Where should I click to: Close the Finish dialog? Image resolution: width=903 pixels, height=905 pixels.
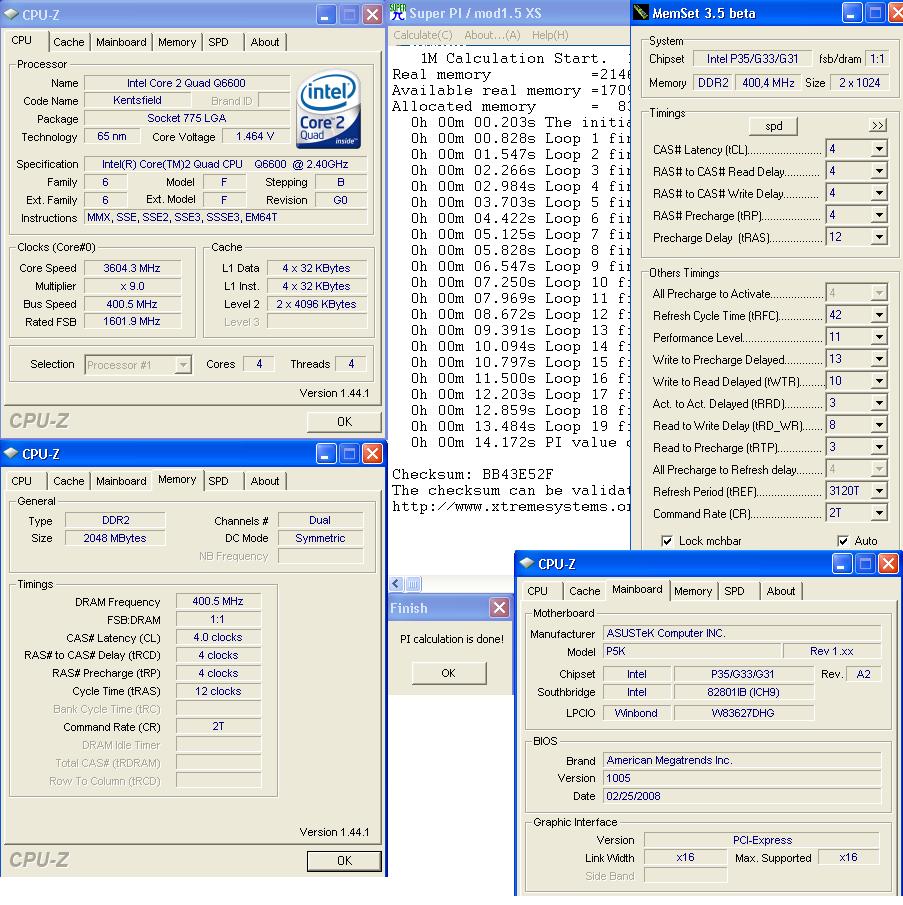[499, 607]
